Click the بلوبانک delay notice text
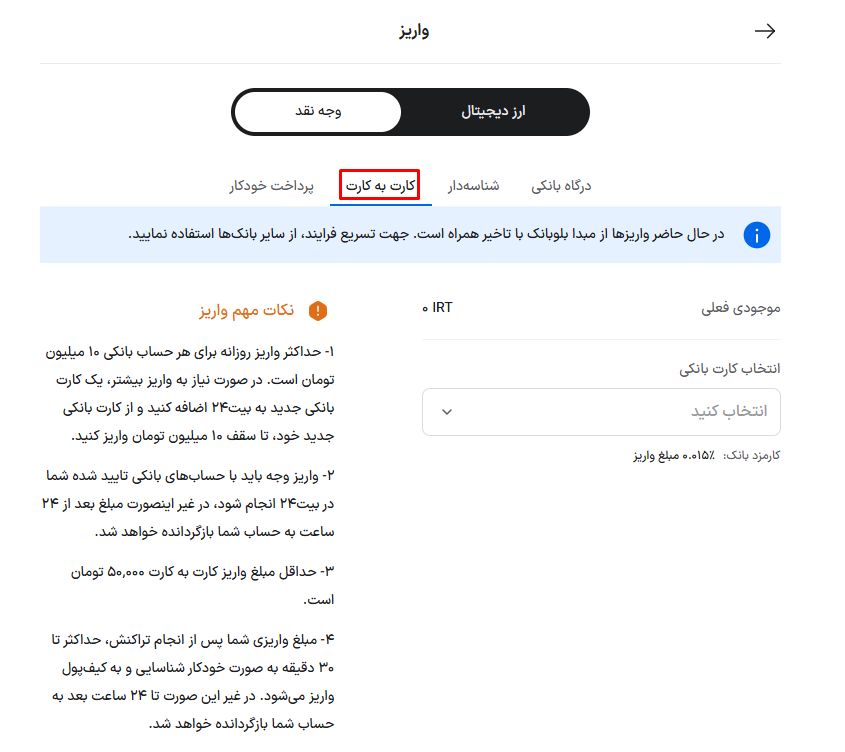The image size is (845, 752). point(426,234)
